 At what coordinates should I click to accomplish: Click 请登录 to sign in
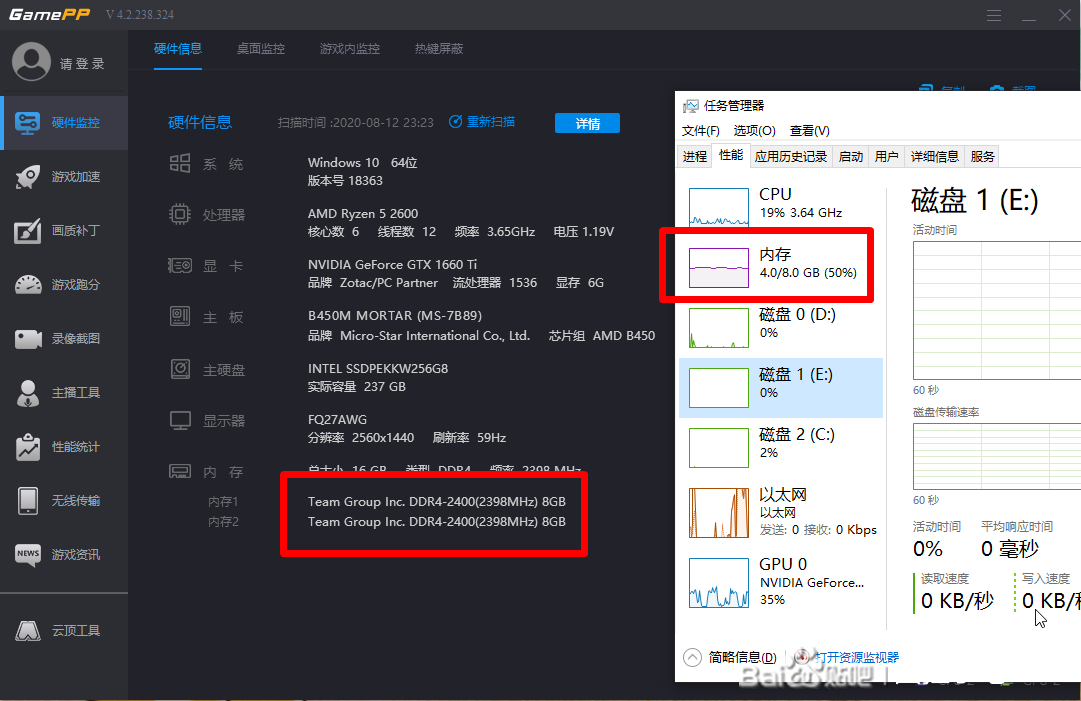pyautogui.click(x=82, y=63)
